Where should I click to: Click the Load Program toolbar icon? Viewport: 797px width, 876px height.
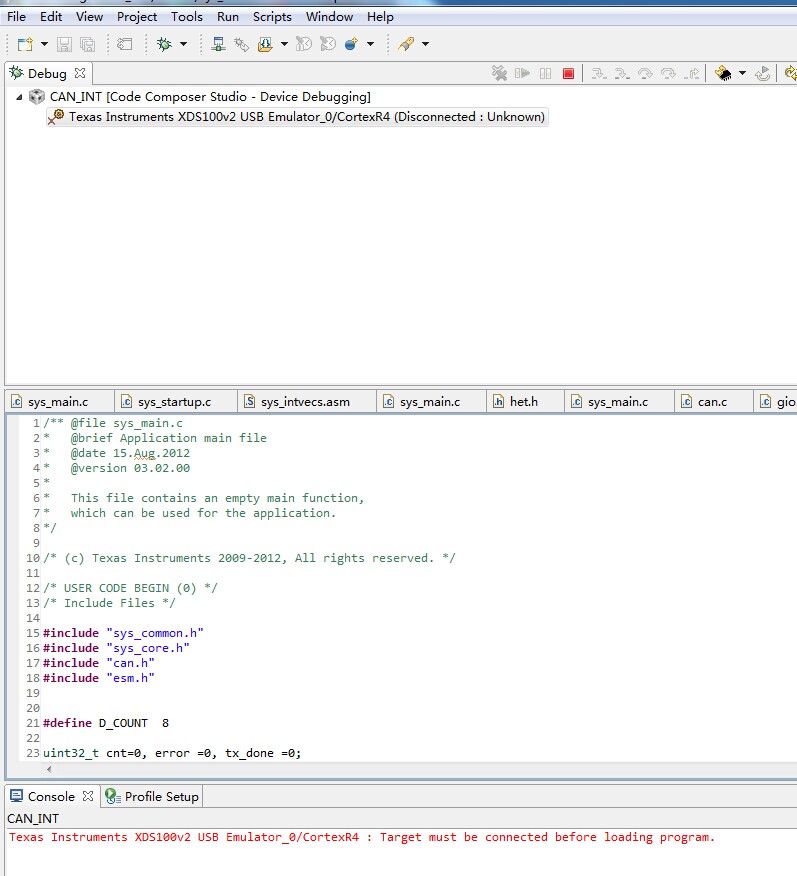click(x=265, y=44)
